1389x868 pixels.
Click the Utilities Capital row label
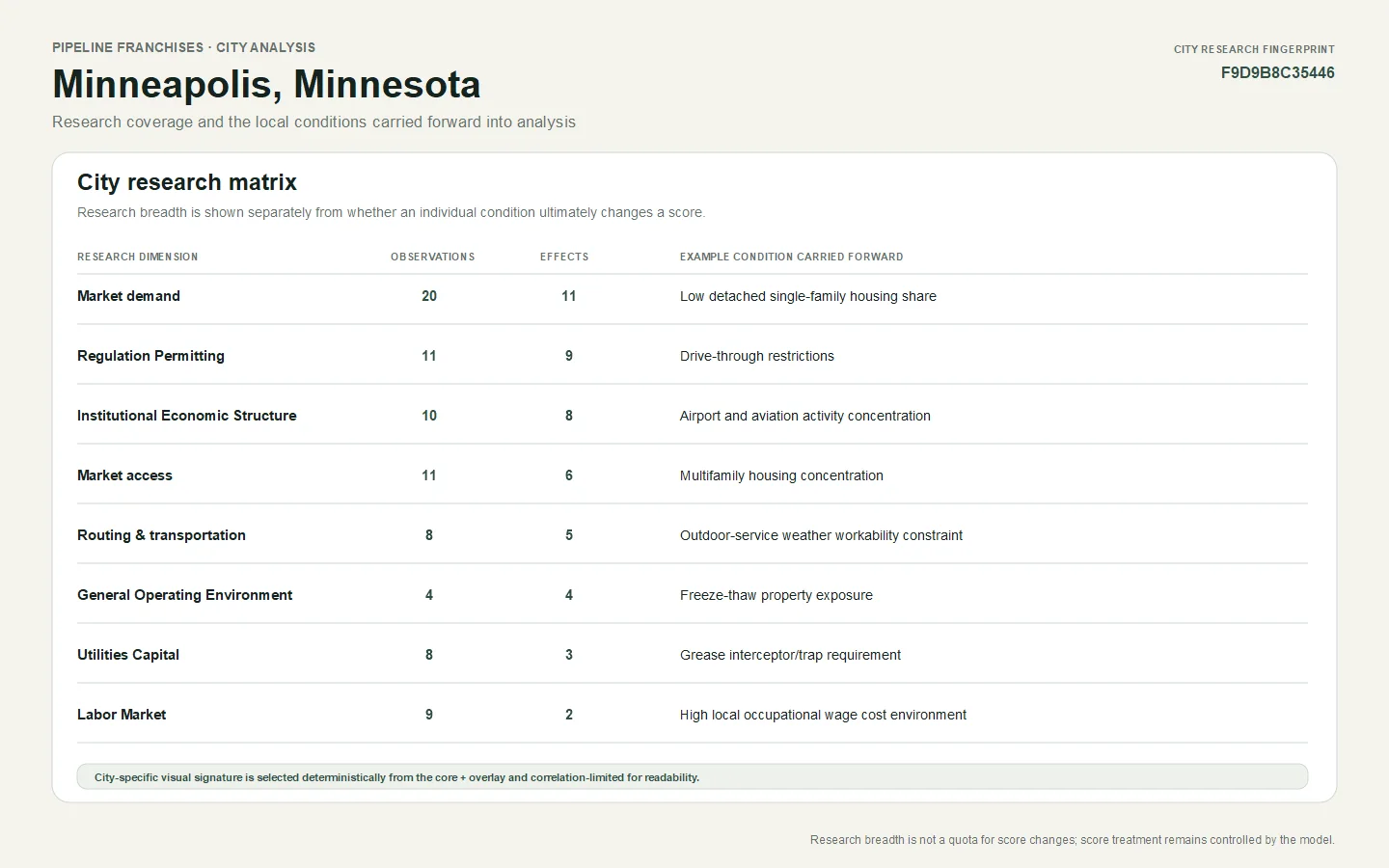[x=128, y=655]
